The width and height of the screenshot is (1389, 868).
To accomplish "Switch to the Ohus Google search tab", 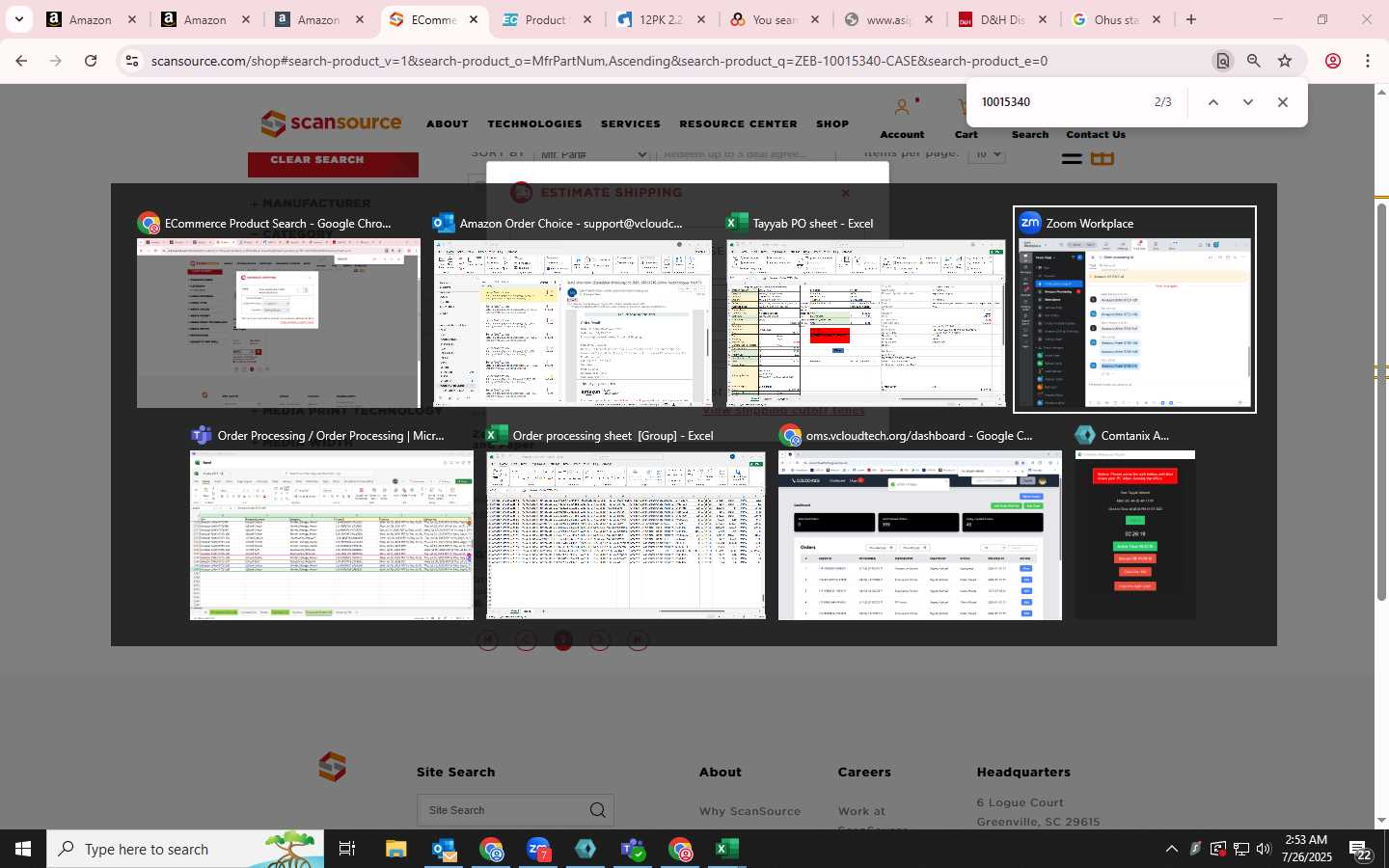I will pos(1117,19).
